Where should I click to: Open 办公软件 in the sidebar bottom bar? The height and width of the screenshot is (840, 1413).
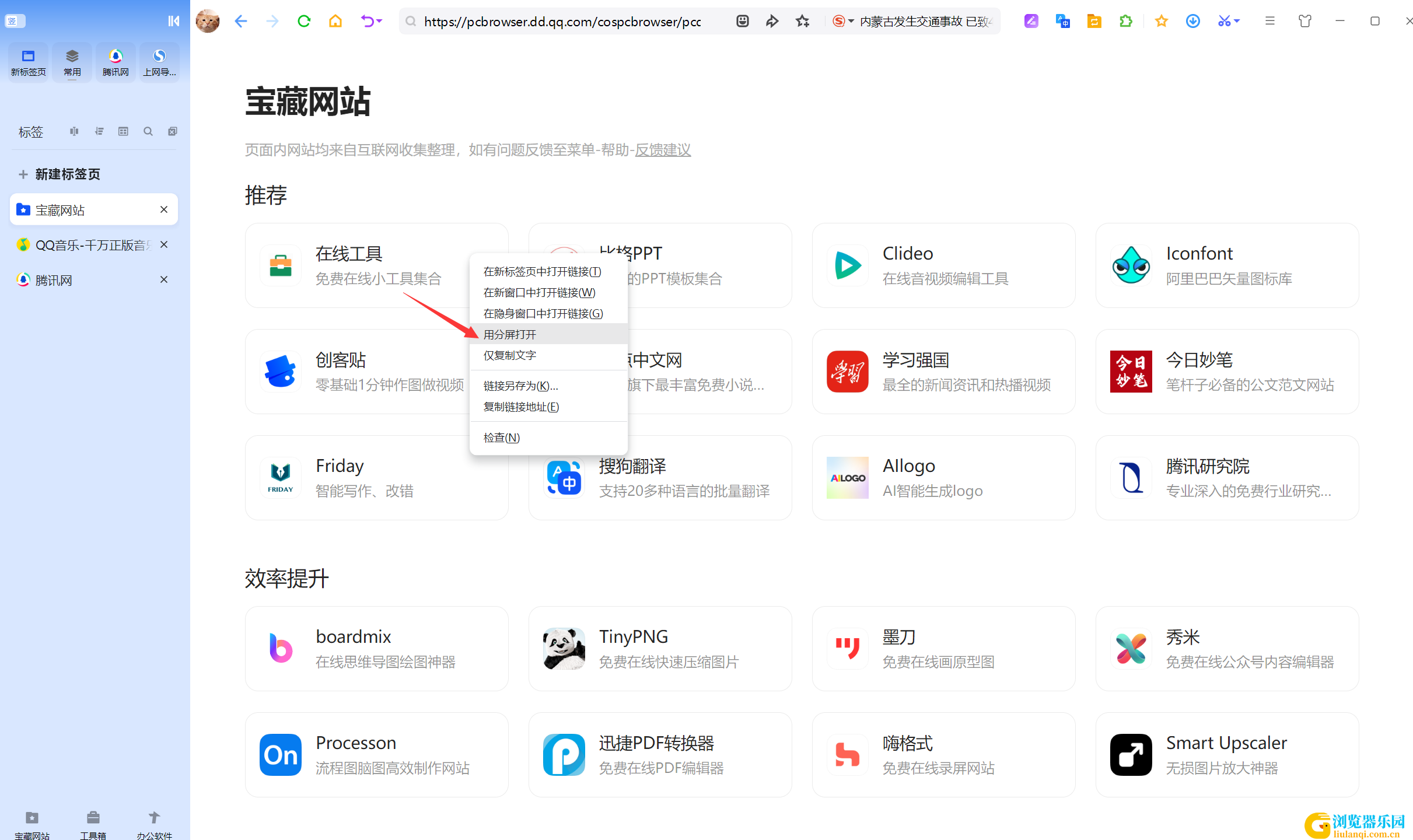click(x=154, y=825)
